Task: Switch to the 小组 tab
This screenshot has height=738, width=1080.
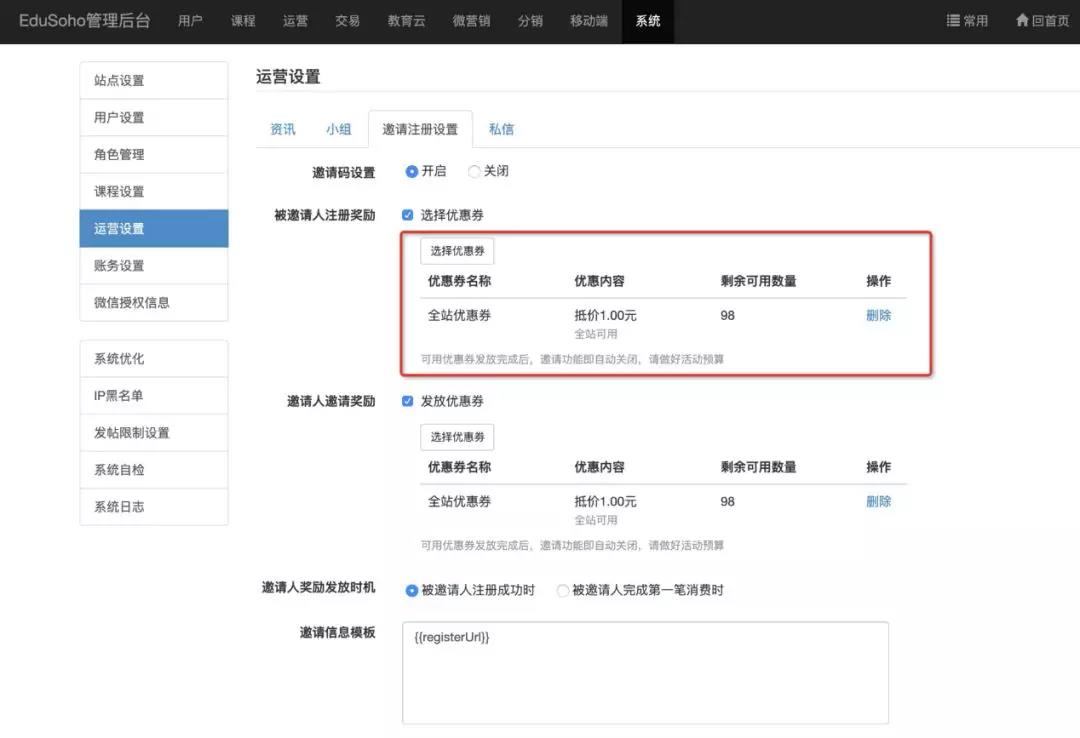Action: tap(338, 129)
